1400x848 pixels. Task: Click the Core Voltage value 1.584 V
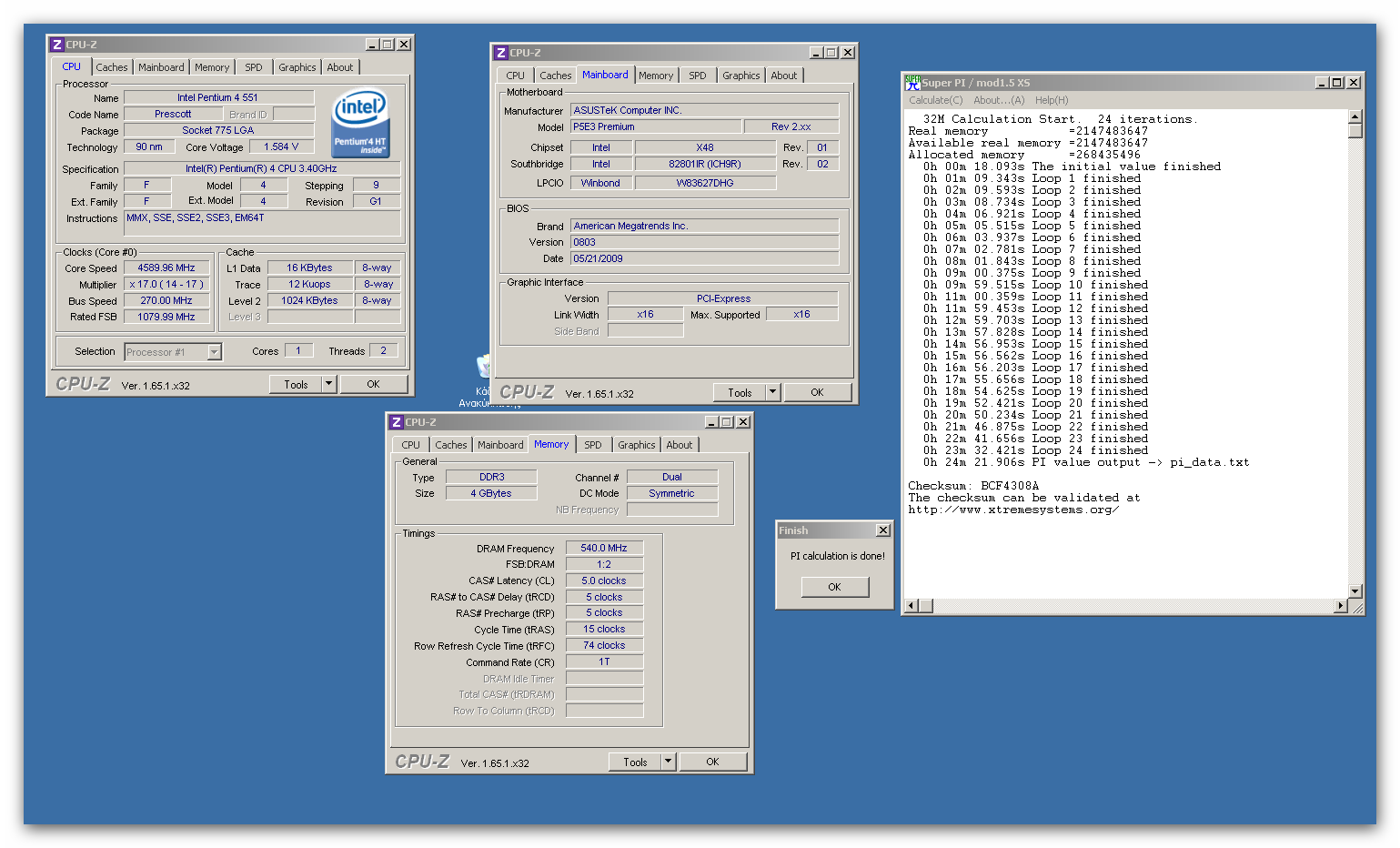tap(281, 146)
